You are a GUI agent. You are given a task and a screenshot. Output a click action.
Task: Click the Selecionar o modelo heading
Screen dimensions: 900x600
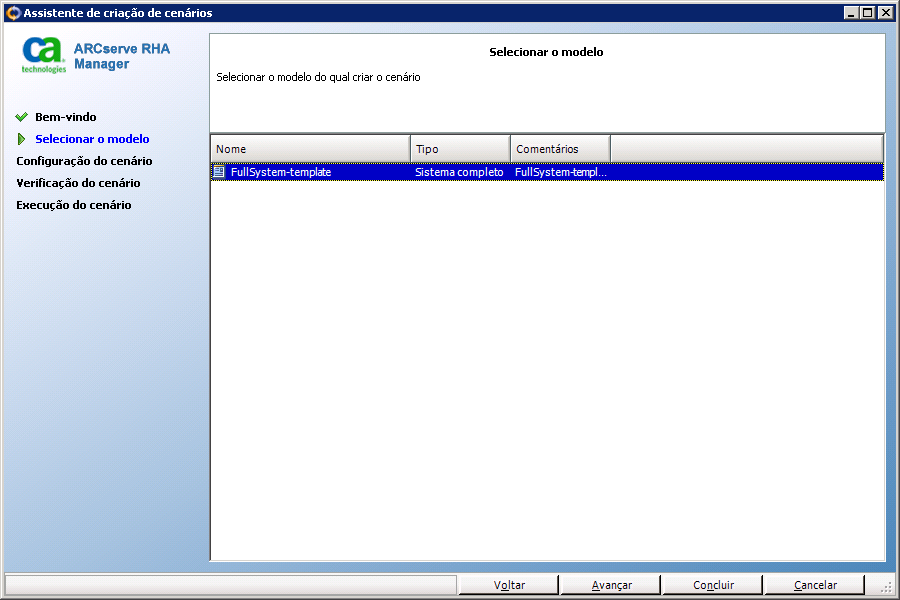click(x=546, y=52)
